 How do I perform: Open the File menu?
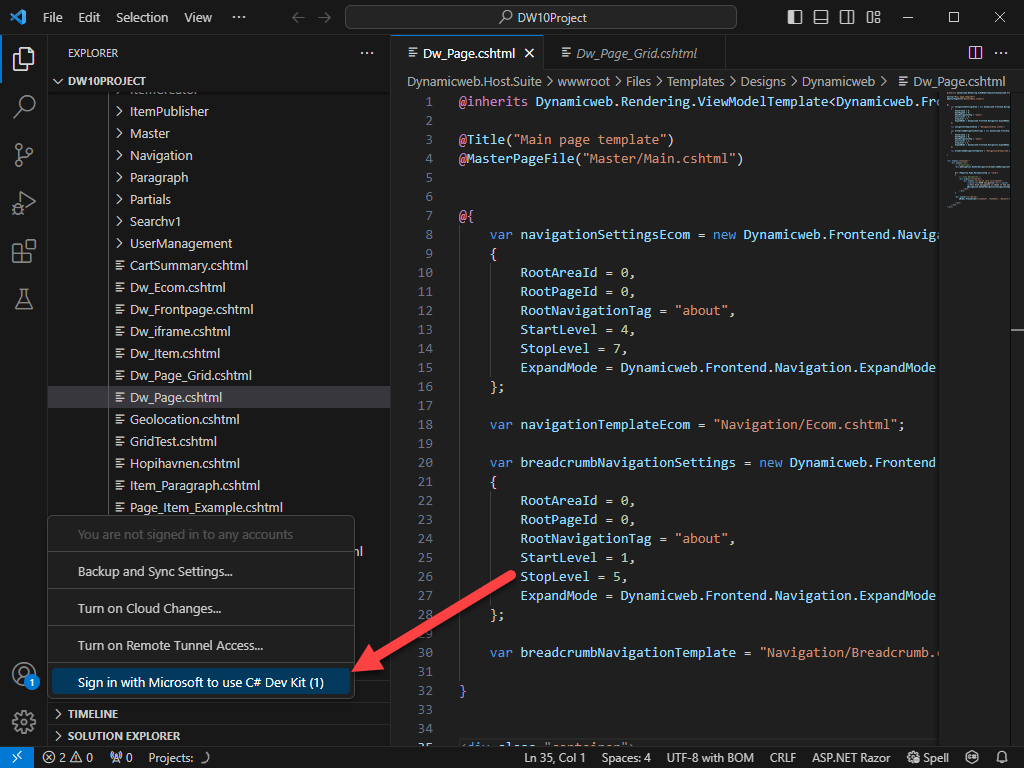coord(53,18)
